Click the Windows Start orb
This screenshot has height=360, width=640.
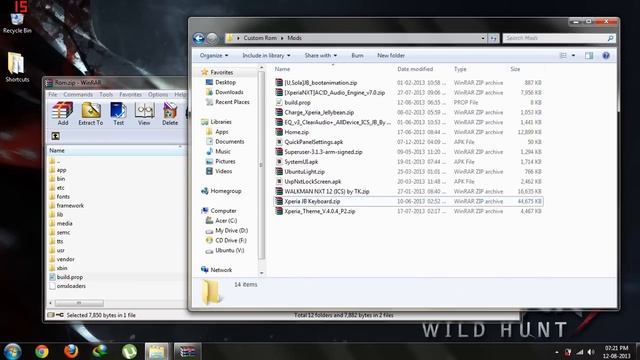click(12, 351)
